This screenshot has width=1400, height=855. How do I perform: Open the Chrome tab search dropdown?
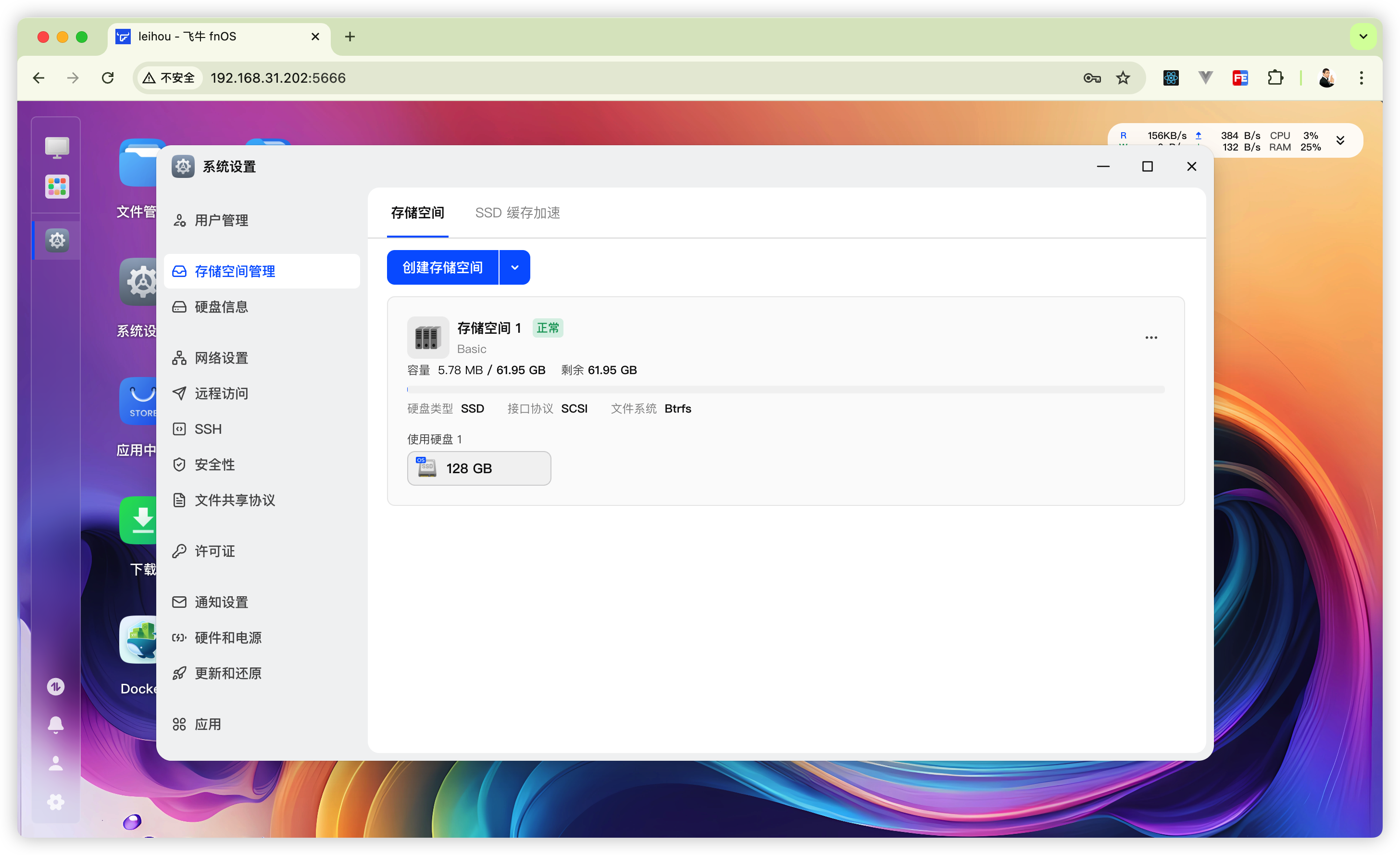click(x=1363, y=37)
